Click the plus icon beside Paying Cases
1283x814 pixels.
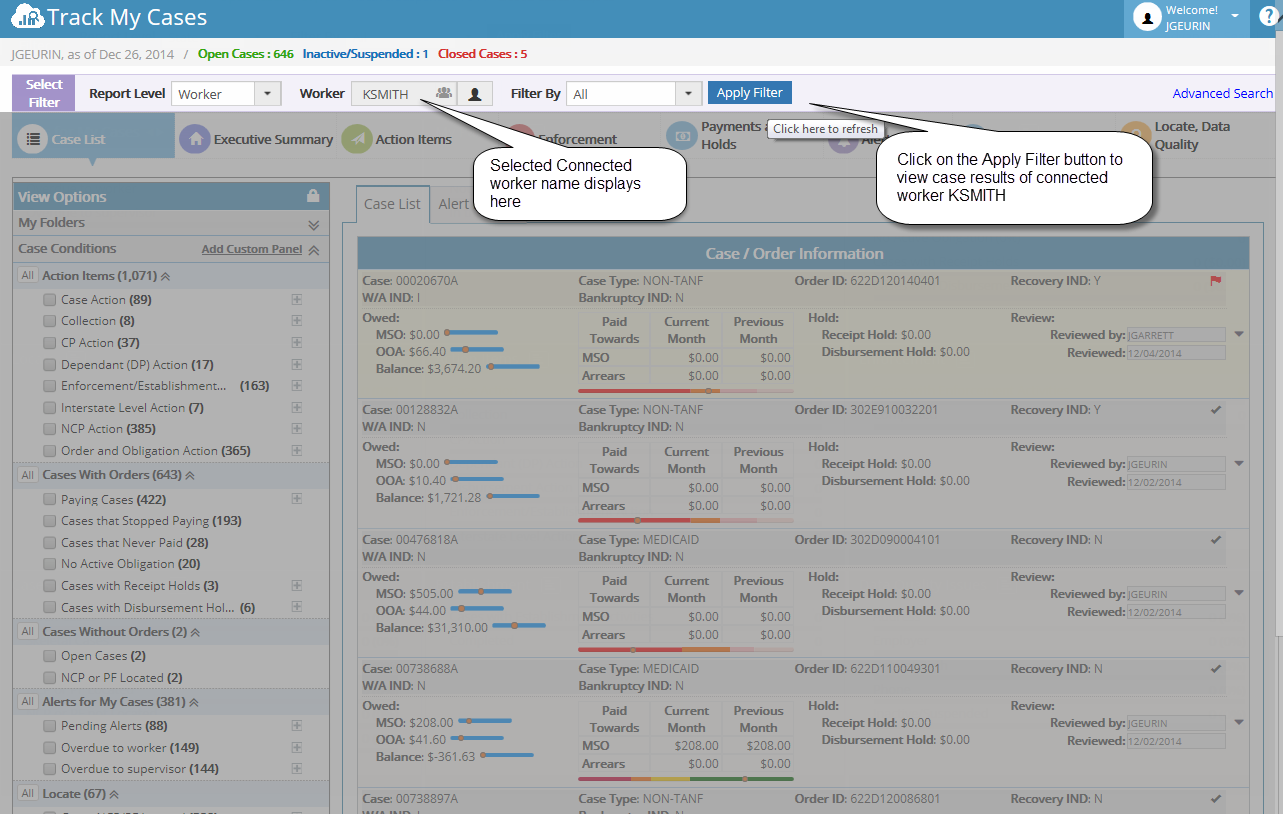296,499
